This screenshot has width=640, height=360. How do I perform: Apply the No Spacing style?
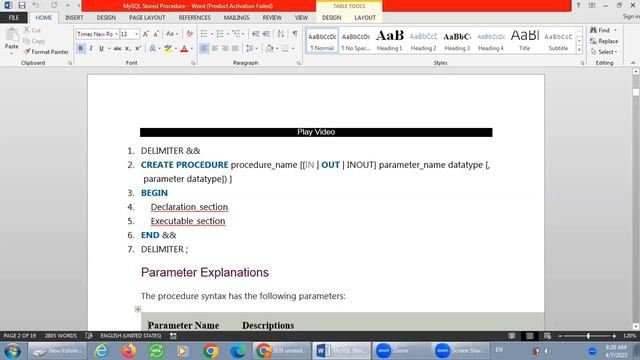356,41
